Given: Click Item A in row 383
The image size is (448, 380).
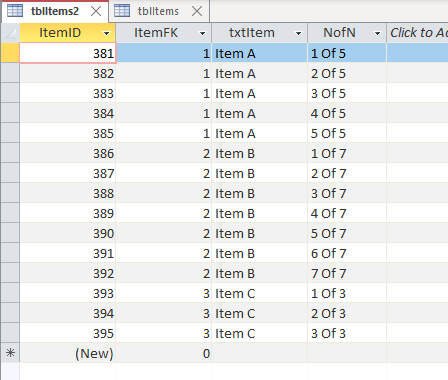Looking at the screenshot, I should click(260, 93).
